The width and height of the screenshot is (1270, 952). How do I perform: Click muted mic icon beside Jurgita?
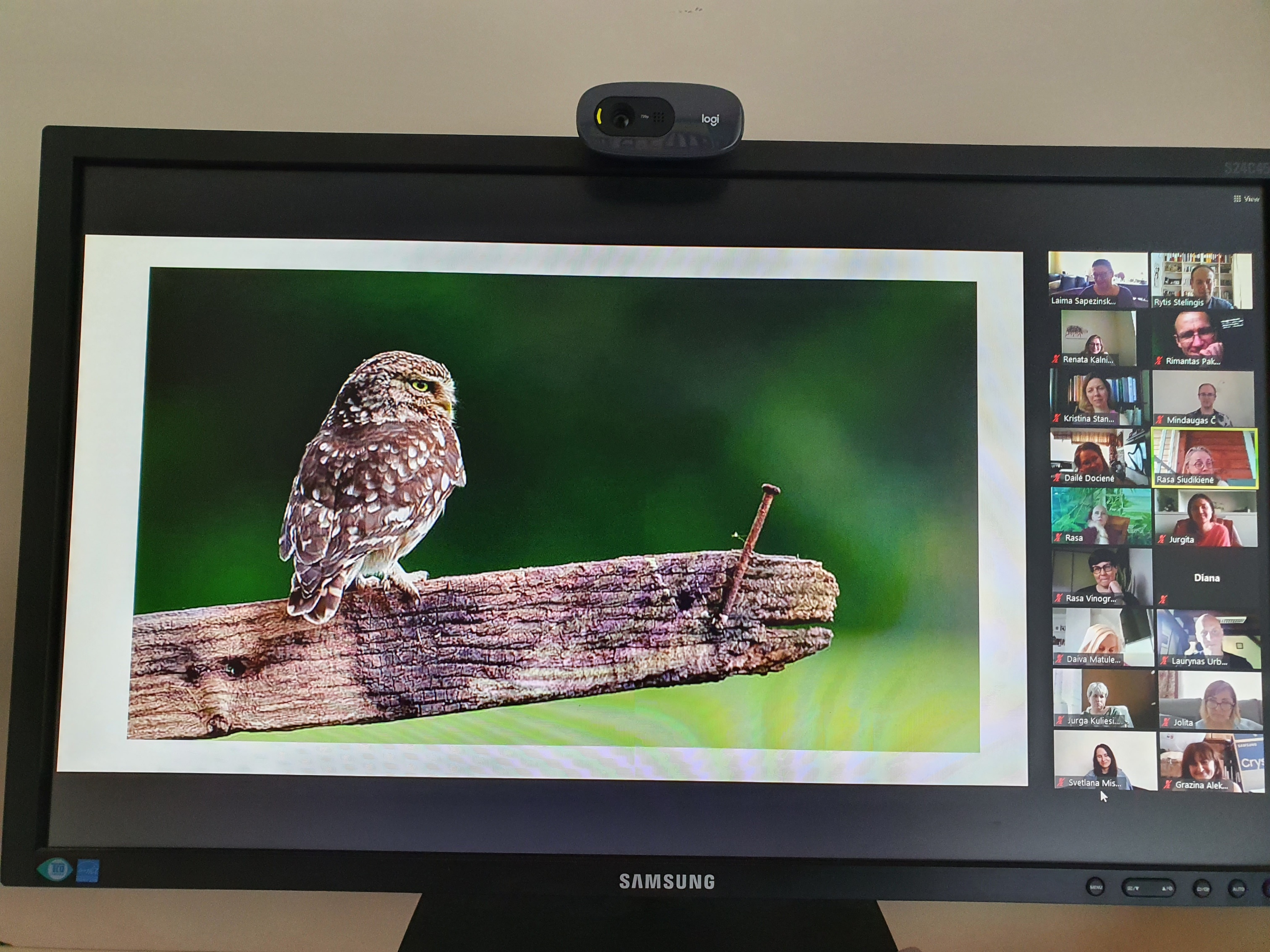coord(1162,539)
